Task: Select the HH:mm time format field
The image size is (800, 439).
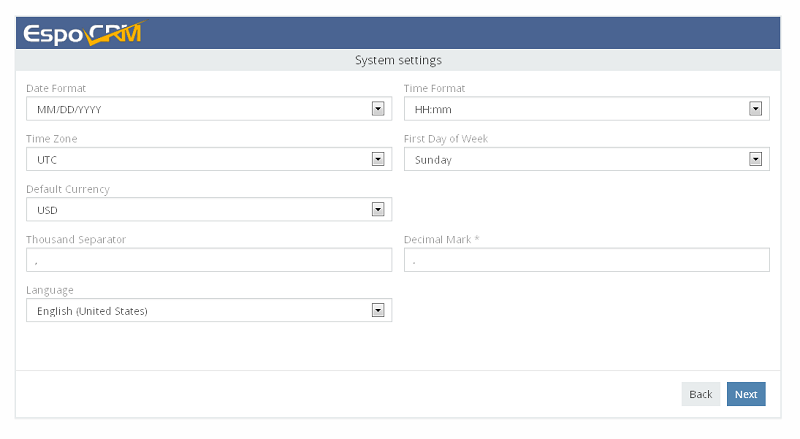Action: (587, 109)
